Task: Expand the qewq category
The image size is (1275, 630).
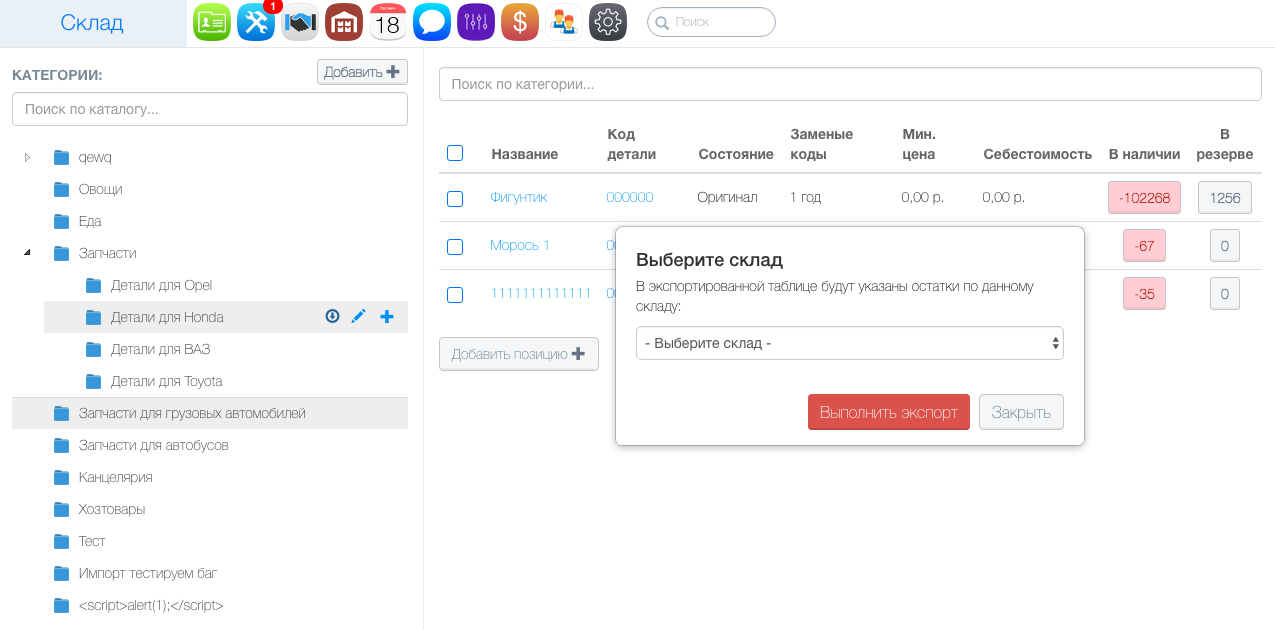Action: click(x=28, y=157)
